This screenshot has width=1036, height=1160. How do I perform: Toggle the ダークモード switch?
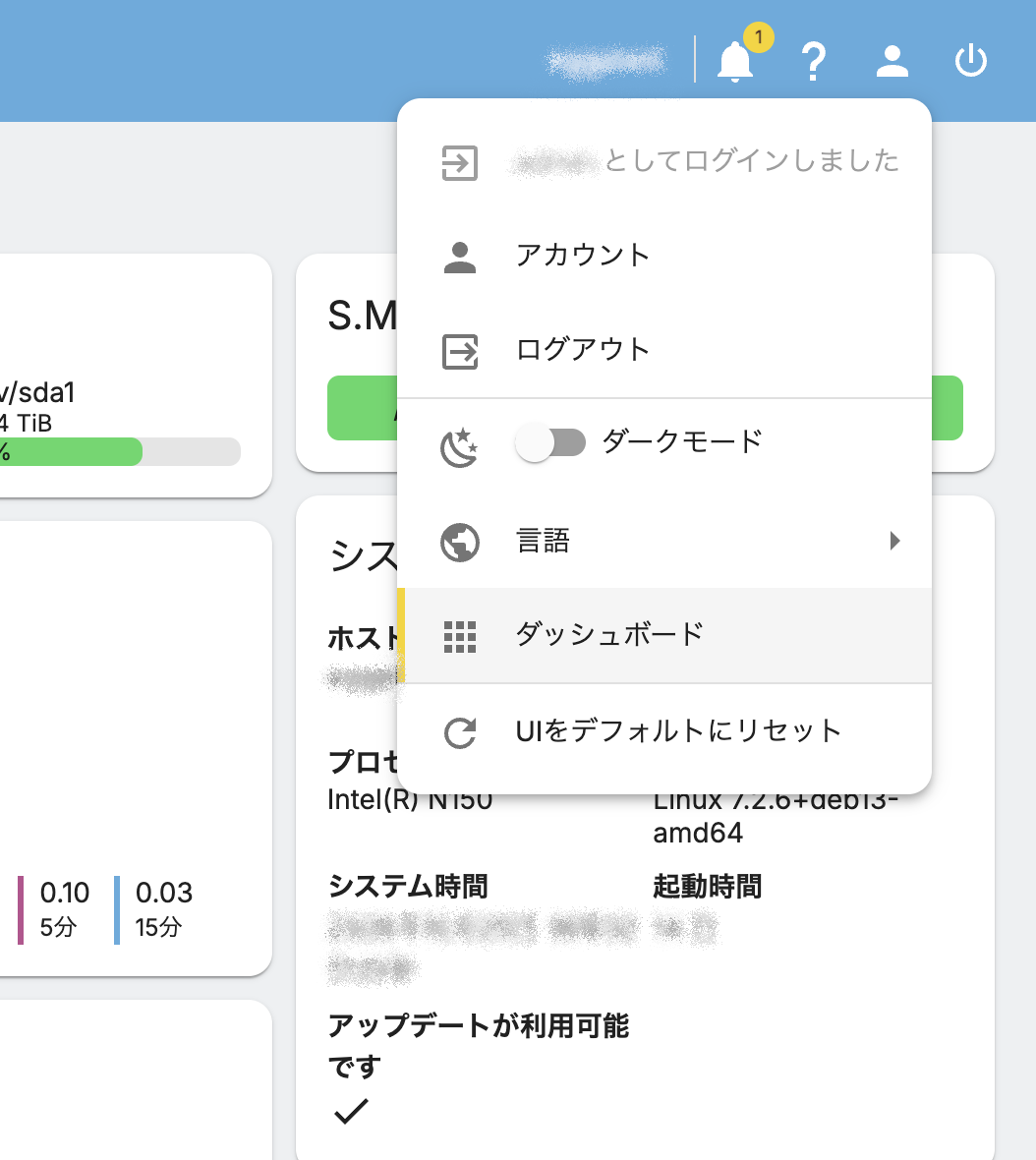[x=550, y=442]
